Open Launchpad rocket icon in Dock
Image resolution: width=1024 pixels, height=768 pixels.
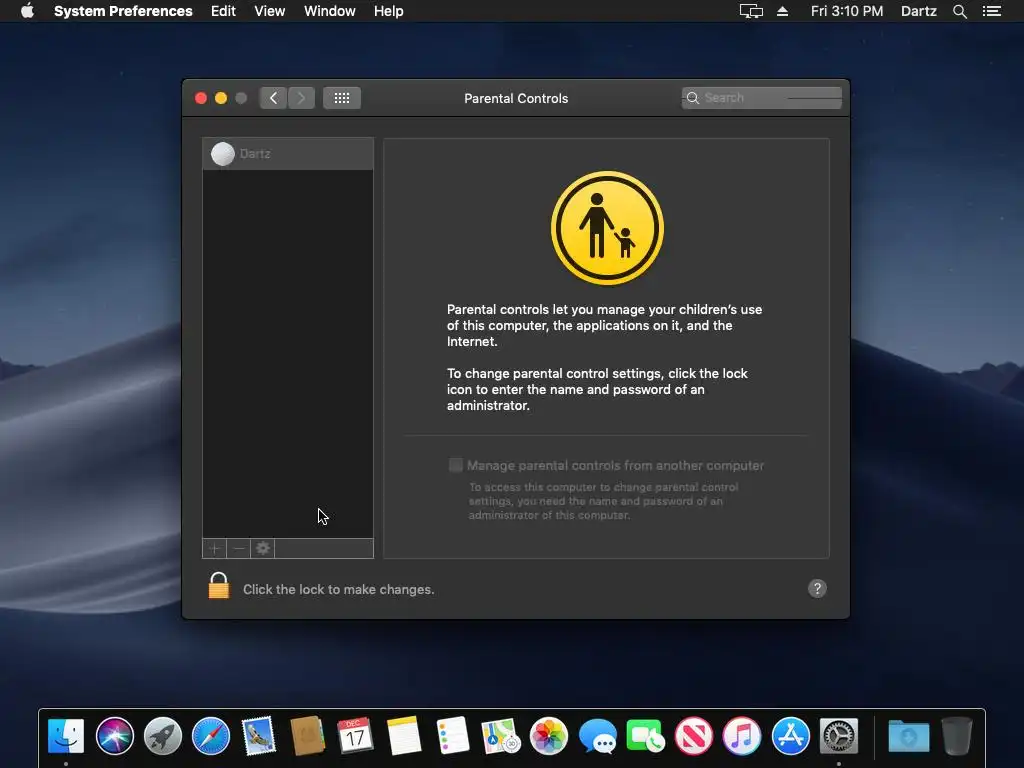point(163,736)
